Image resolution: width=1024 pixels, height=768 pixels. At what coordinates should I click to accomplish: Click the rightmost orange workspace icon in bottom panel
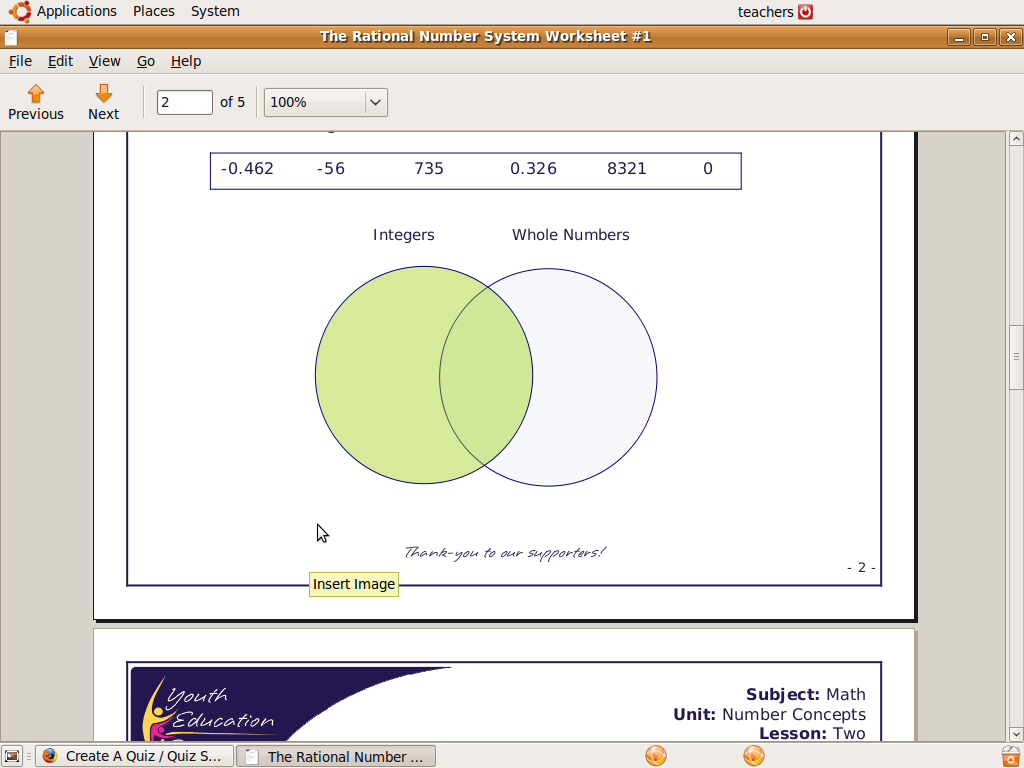pyautogui.click(x=754, y=756)
